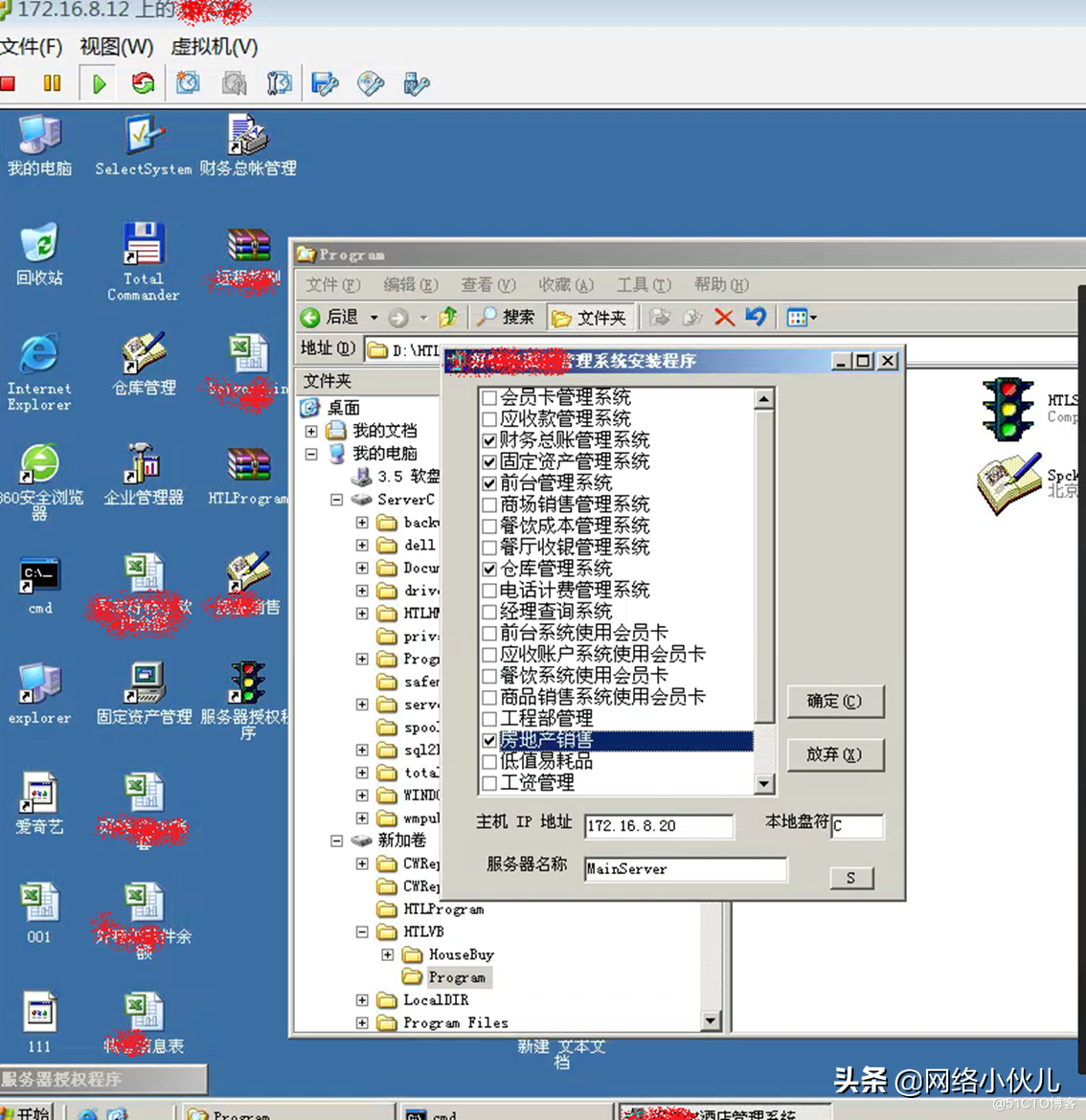Open 服务器授权程序 traffic light shortcut

pyautogui.click(x=246, y=702)
